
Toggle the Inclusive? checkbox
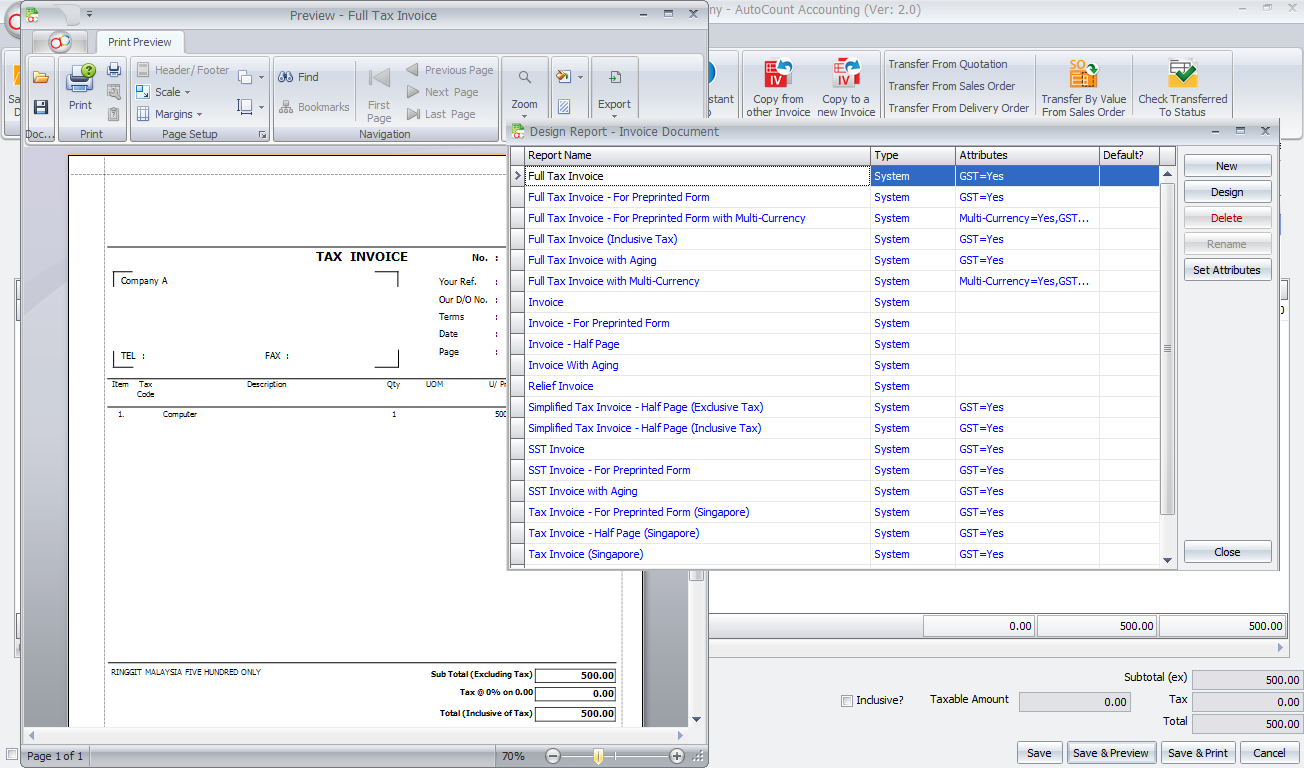coord(847,701)
